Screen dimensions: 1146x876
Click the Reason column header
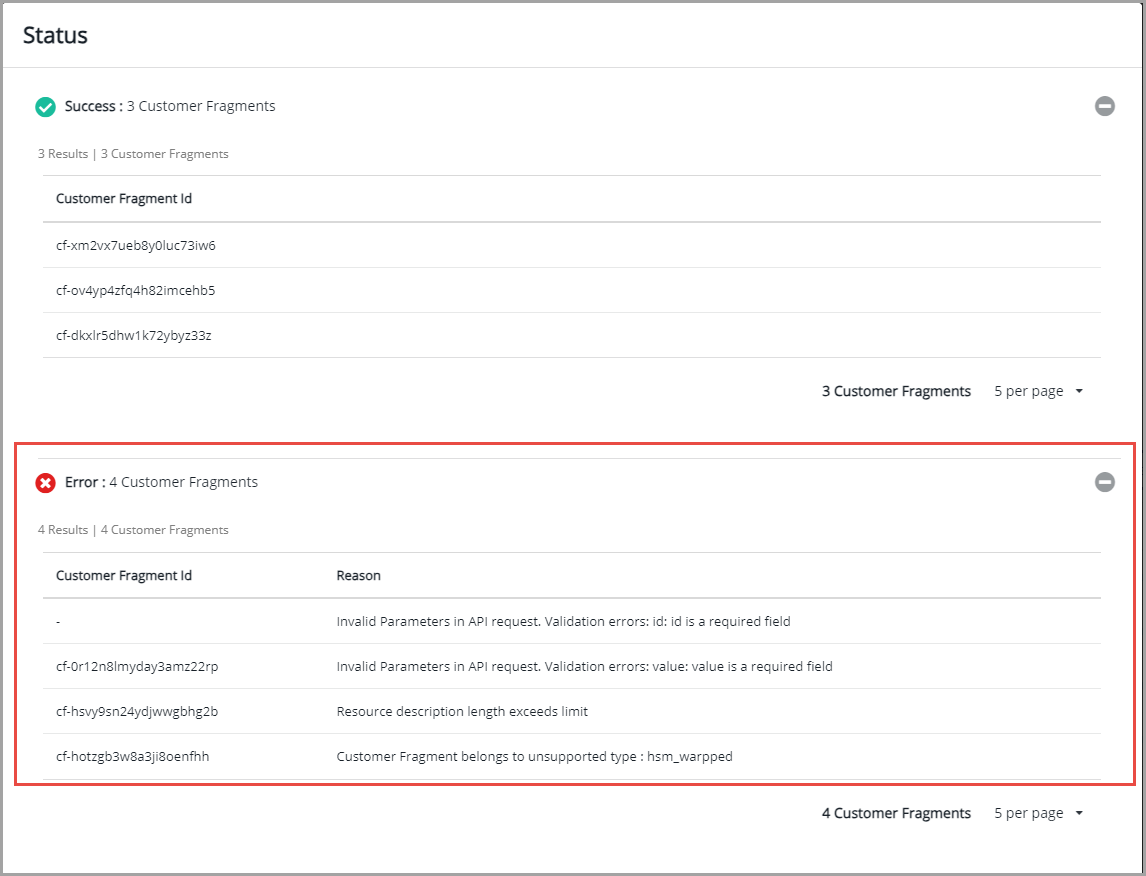pyautogui.click(x=358, y=575)
